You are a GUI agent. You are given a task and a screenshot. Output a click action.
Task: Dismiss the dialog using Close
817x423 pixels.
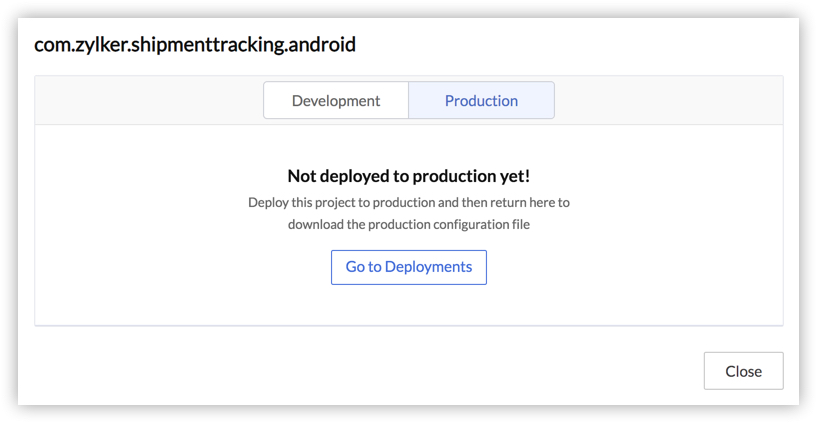click(743, 371)
